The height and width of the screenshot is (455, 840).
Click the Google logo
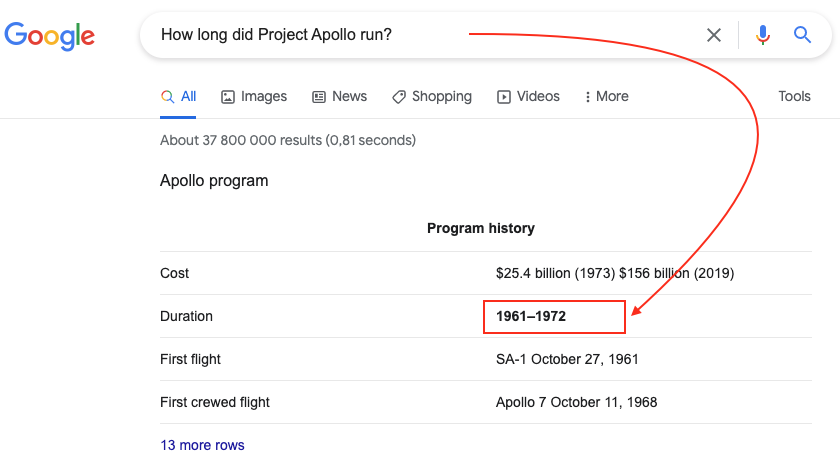tap(50, 36)
